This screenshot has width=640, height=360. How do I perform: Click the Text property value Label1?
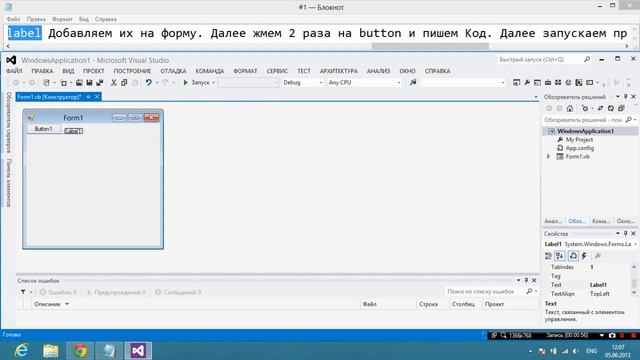pos(598,285)
